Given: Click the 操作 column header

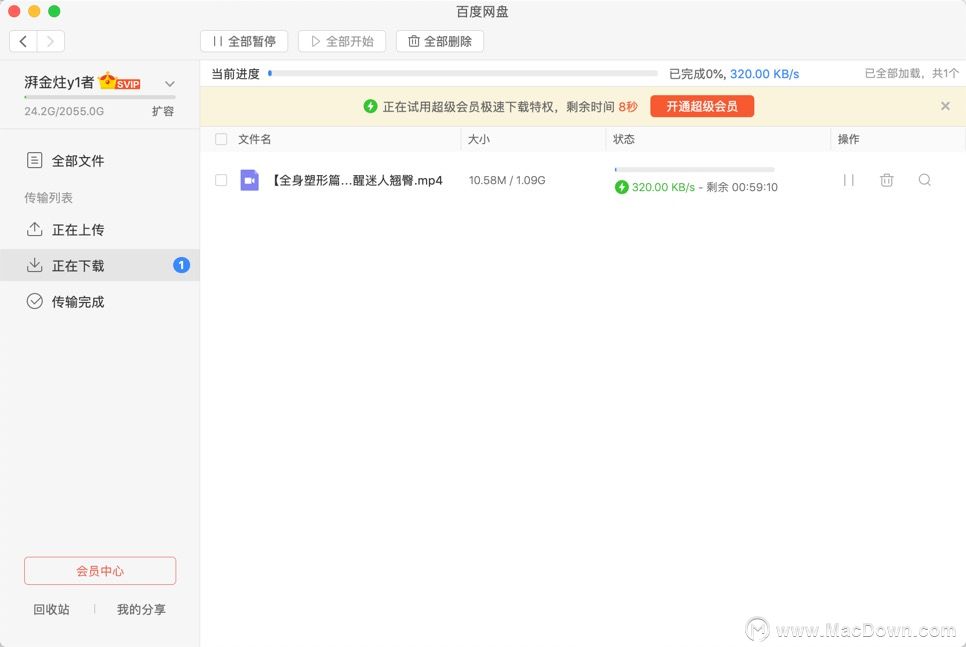Looking at the screenshot, I should coord(848,139).
